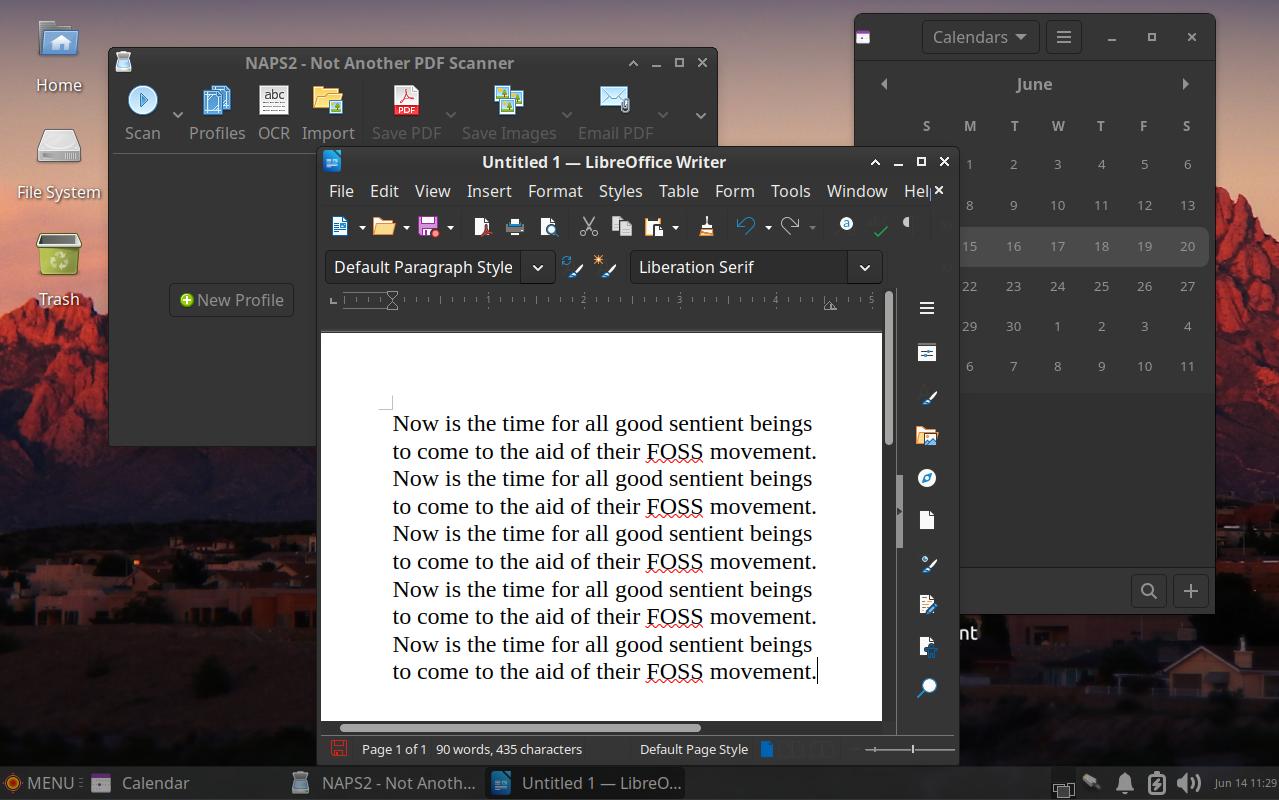The width and height of the screenshot is (1279, 800).
Task: Expand the Liberation Serif font dropdown arrow
Action: pos(865,267)
